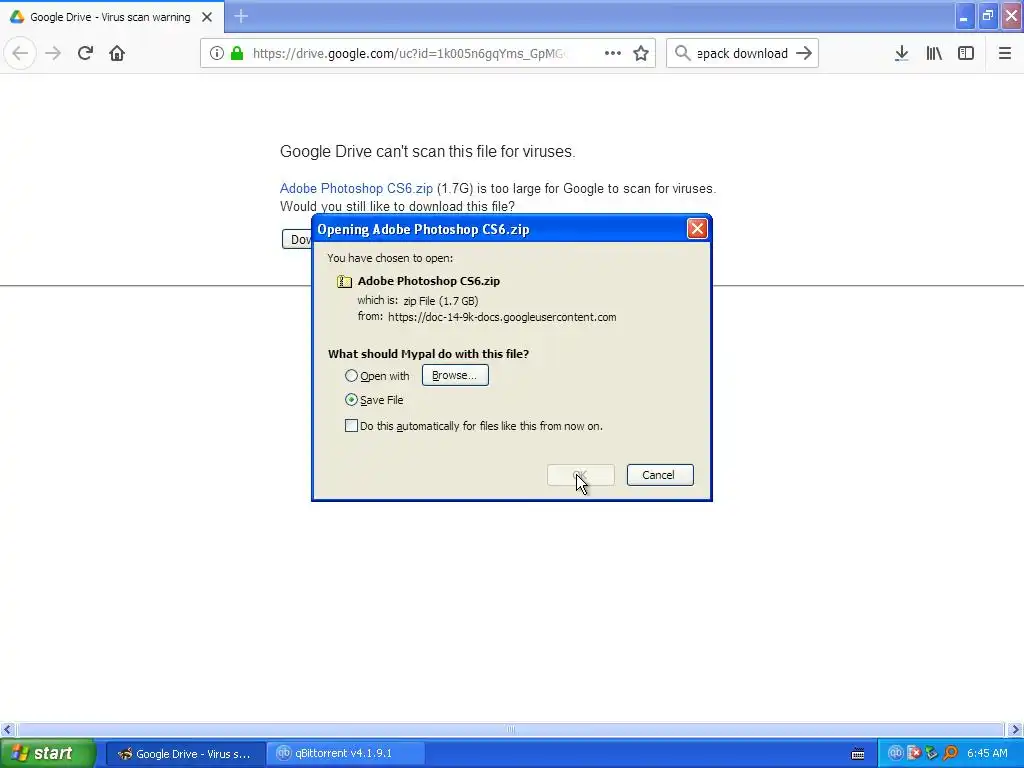Image resolution: width=1024 pixels, height=768 pixels.
Task: Click into the search box text
Action: [742, 54]
